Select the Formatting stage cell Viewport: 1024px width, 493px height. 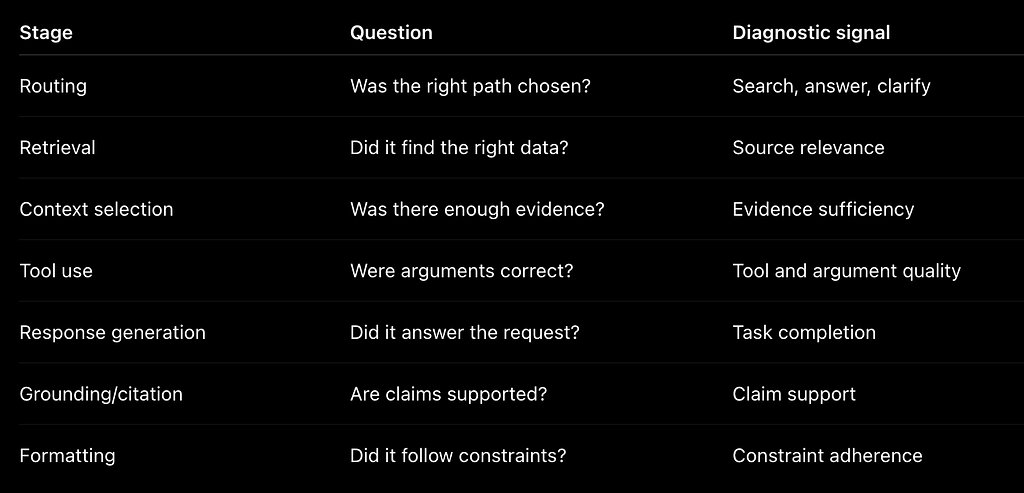pos(67,455)
